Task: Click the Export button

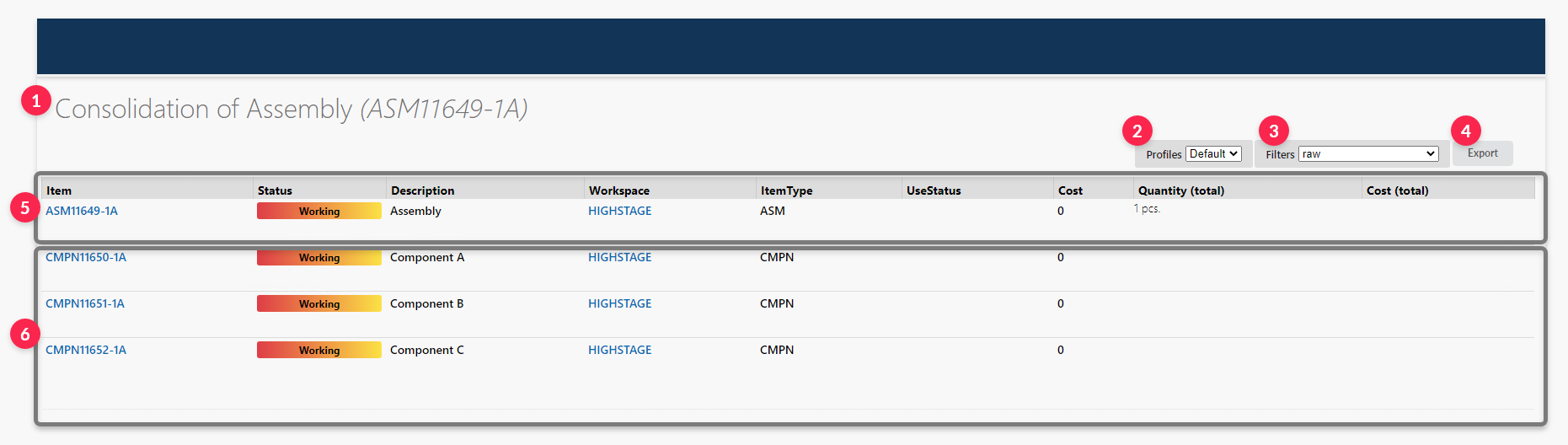Action: coord(1482,153)
